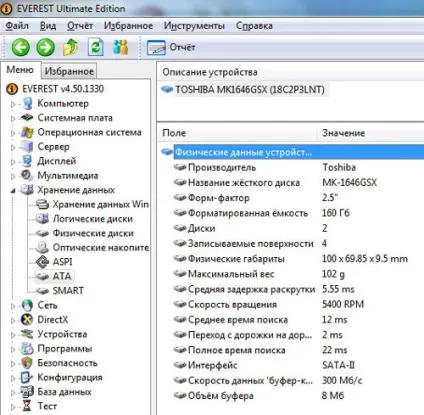Click the users toolbar icon
The height and width of the screenshot is (415, 424).
coord(120,47)
